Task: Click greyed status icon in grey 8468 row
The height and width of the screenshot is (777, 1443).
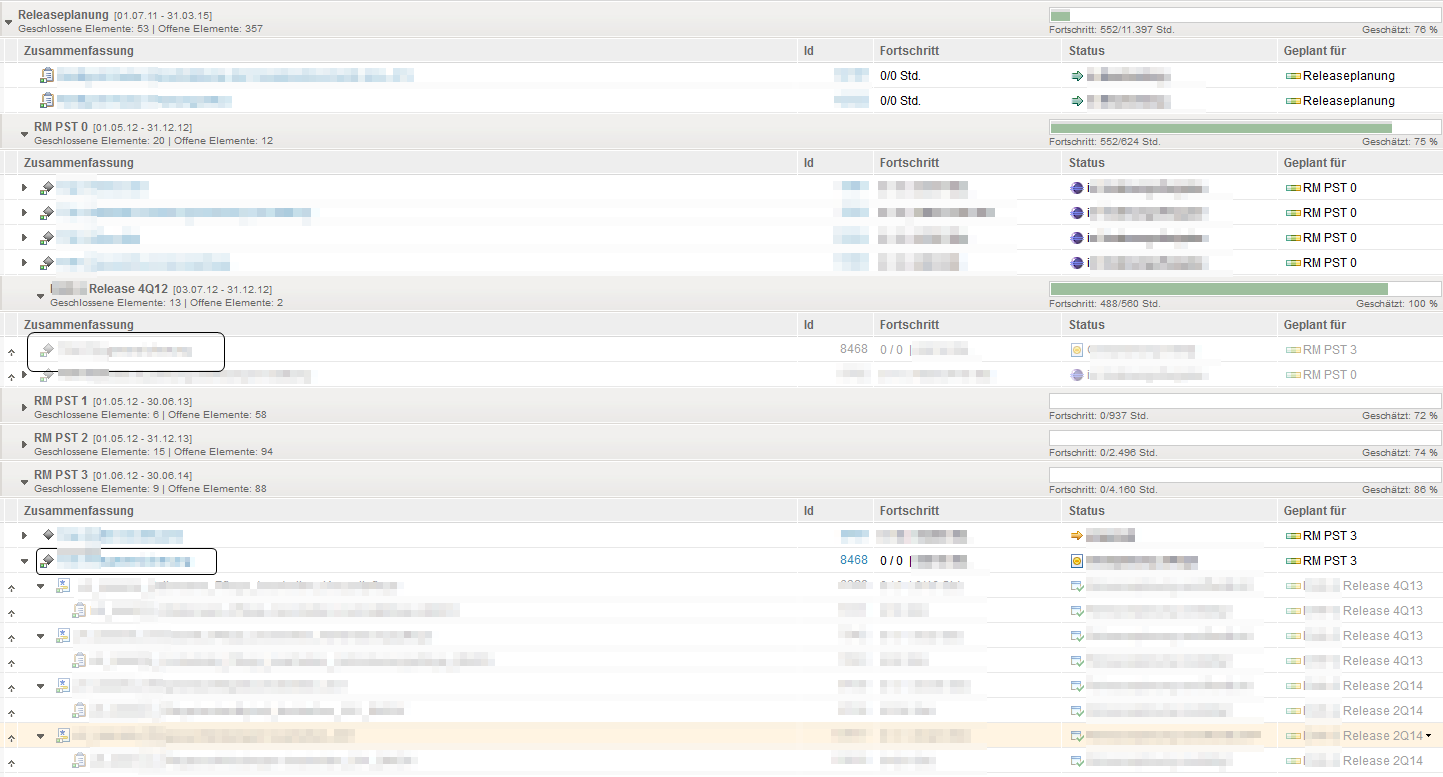Action: (1077, 350)
